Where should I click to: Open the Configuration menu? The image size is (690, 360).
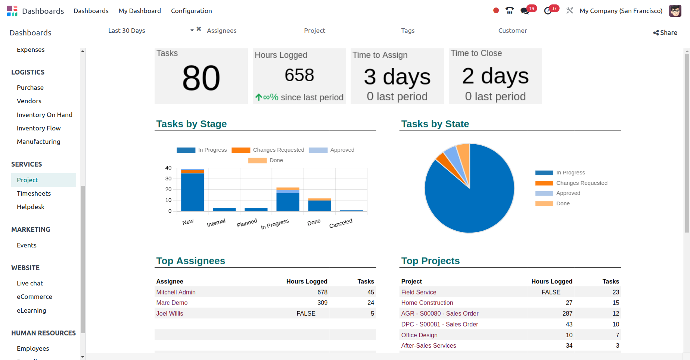(x=191, y=11)
